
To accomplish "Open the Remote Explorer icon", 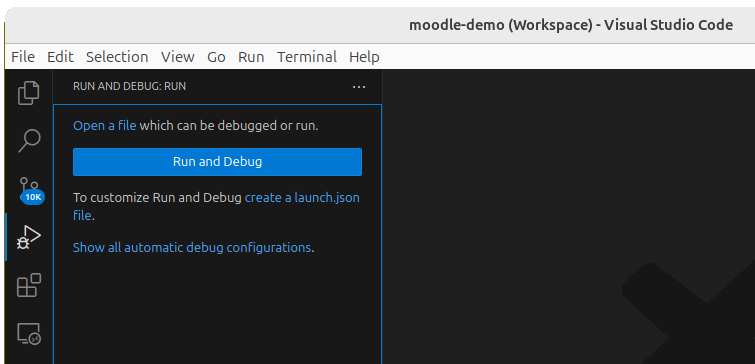I will pos(29,334).
